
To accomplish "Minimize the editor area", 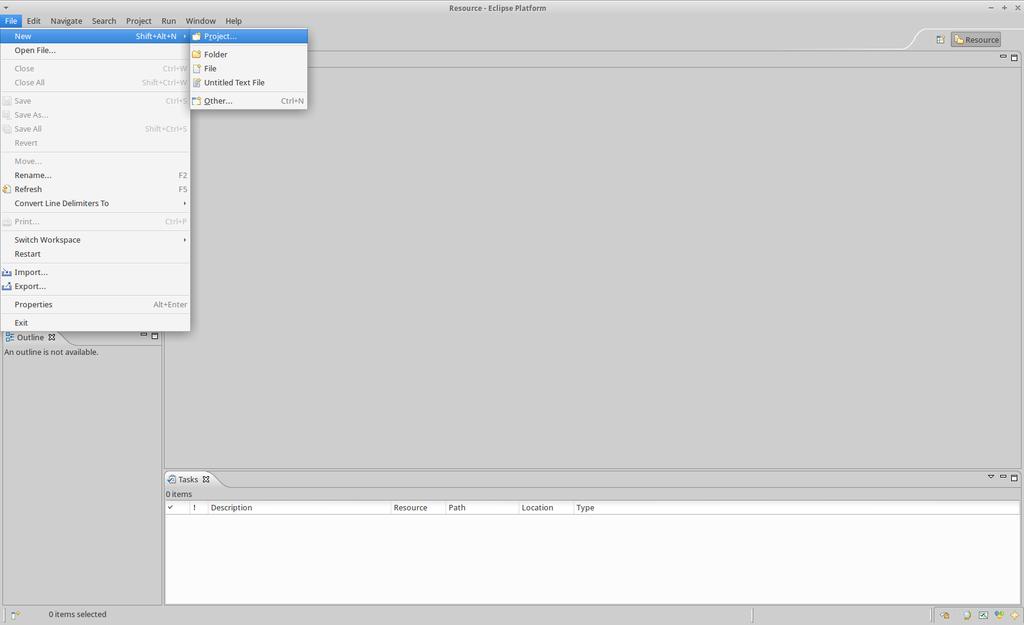I will [1003, 57].
